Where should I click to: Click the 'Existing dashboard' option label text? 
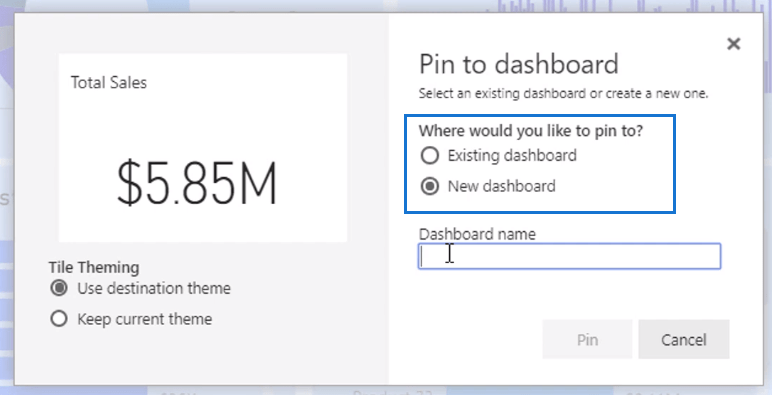pyautogui.click(x=512, y=156)
